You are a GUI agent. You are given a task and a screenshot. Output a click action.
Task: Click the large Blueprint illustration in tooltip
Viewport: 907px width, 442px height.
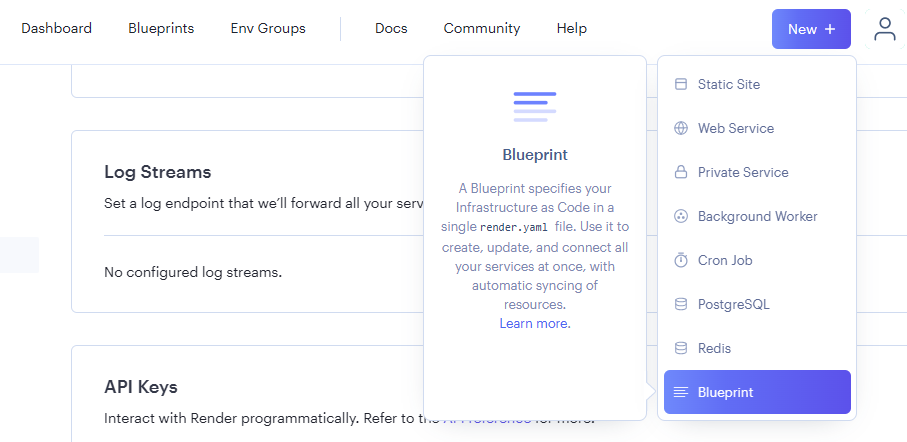pos(535,106)
